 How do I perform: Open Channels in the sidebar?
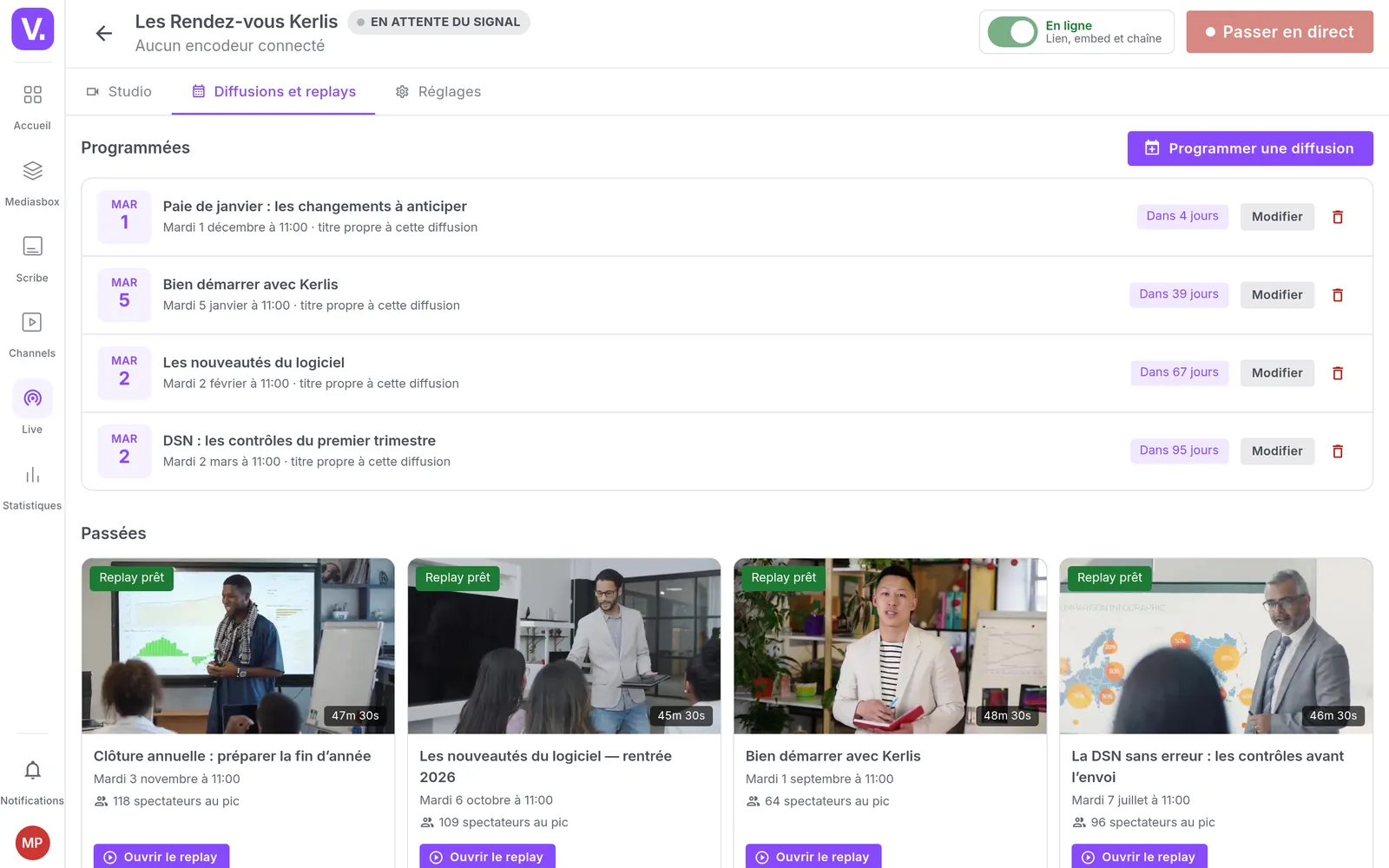pyautogui.click(x=32, y=335)
